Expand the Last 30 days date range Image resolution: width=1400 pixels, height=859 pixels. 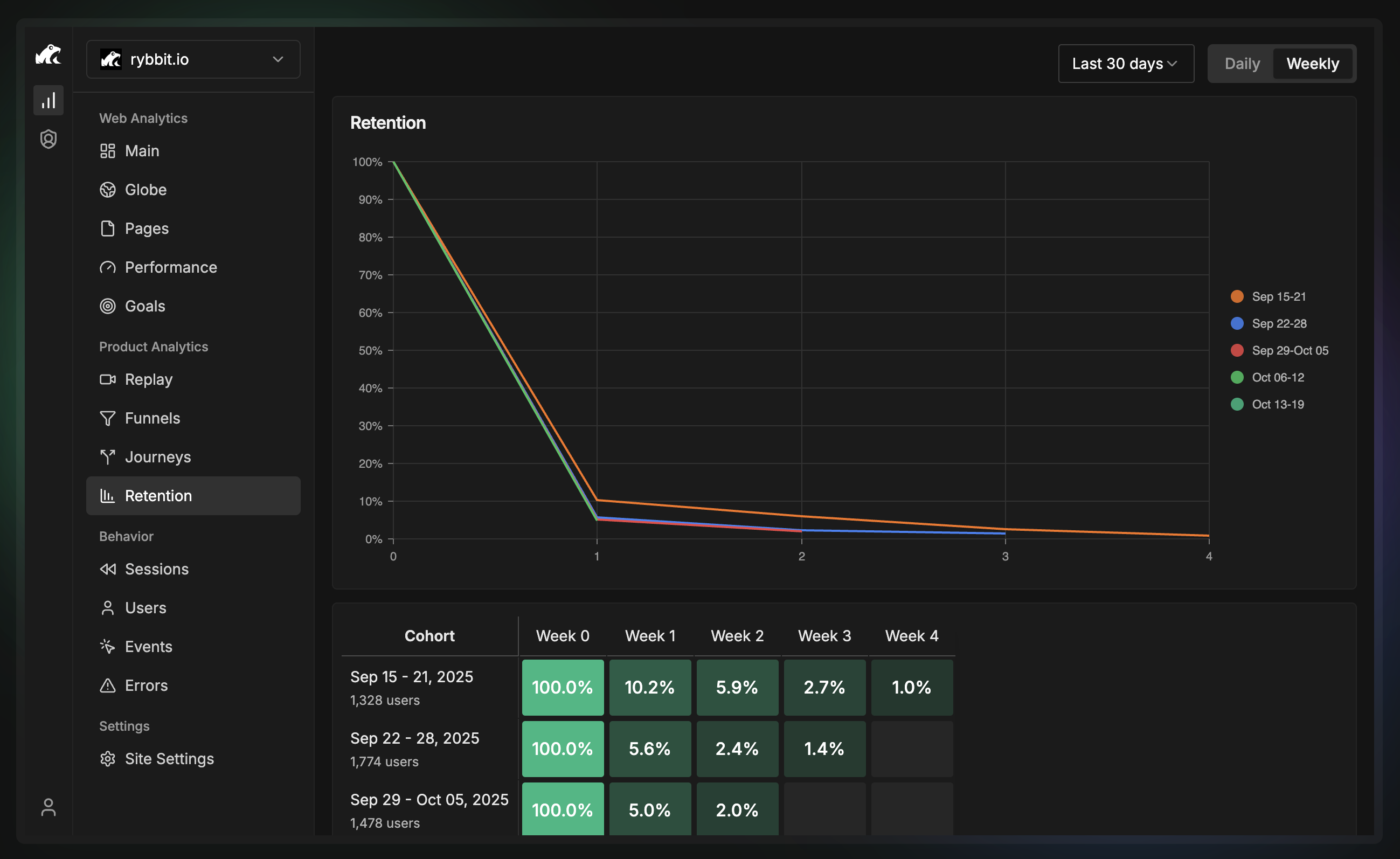1126,64
